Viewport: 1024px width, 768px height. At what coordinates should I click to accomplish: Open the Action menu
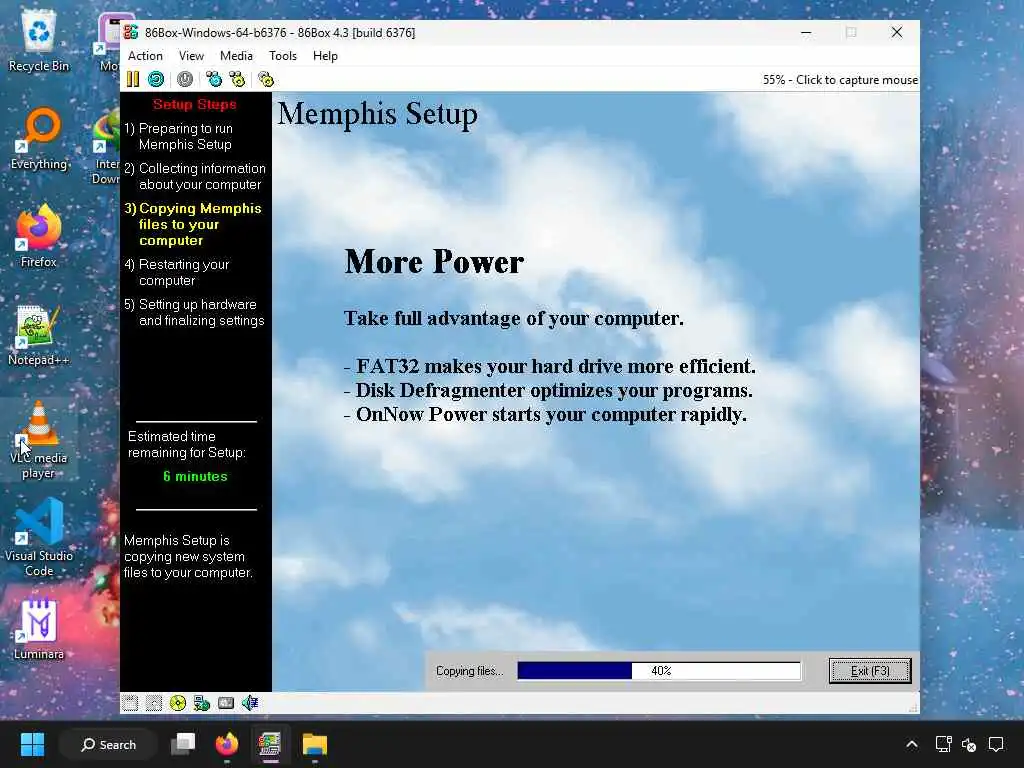[145, 56]
